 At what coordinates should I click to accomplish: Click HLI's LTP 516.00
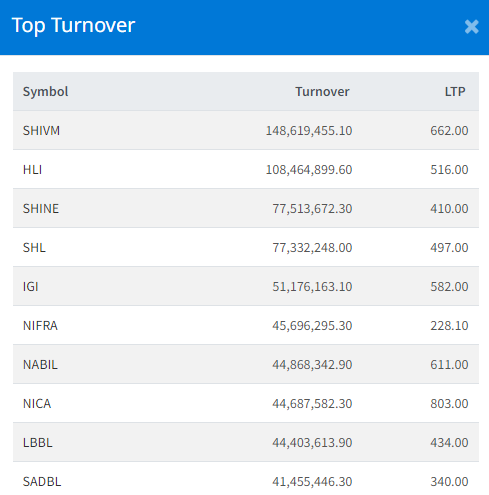click(449, 169)
